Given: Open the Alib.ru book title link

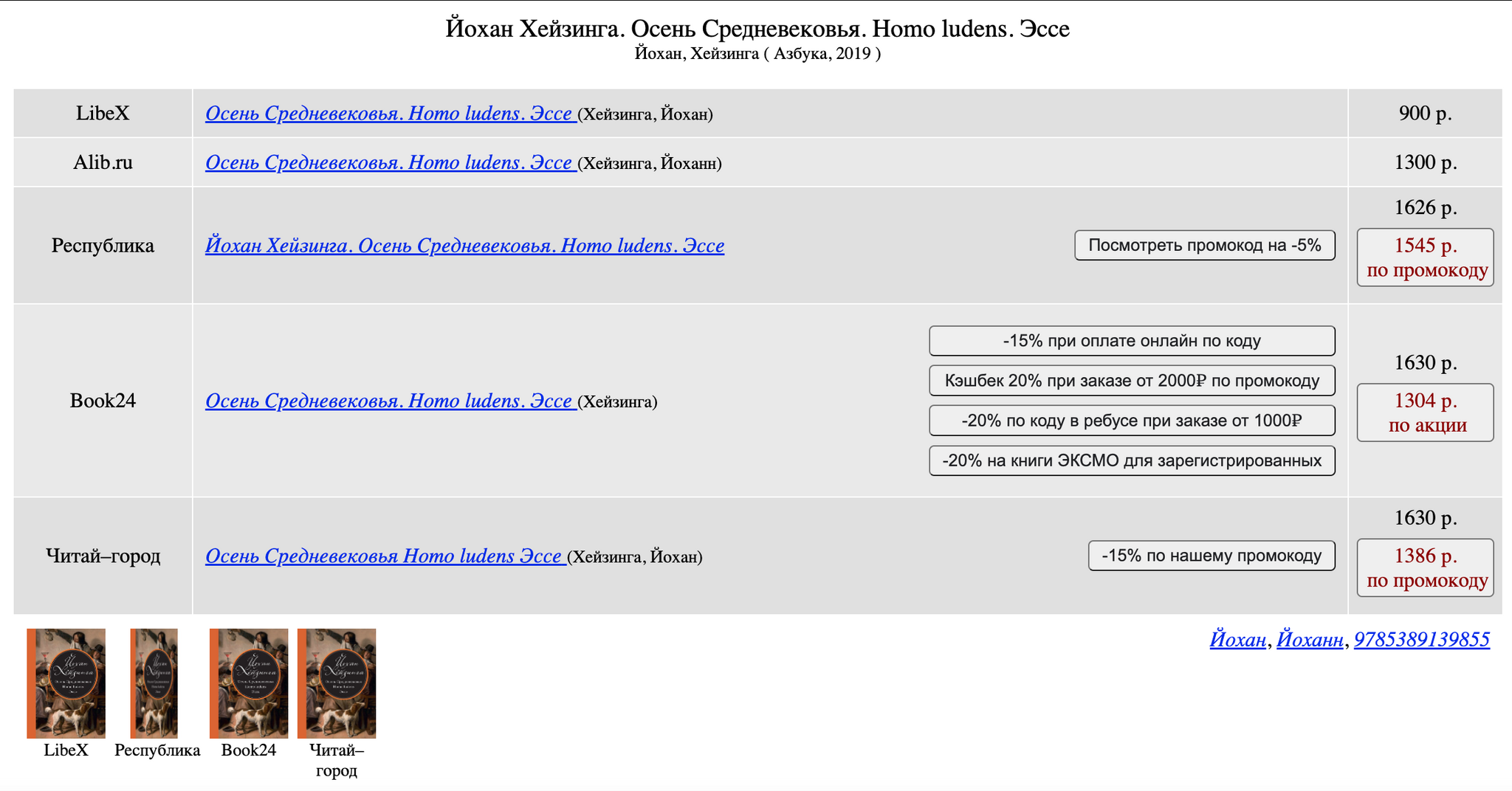Looking at the screenshot, I should click(391, 162).
